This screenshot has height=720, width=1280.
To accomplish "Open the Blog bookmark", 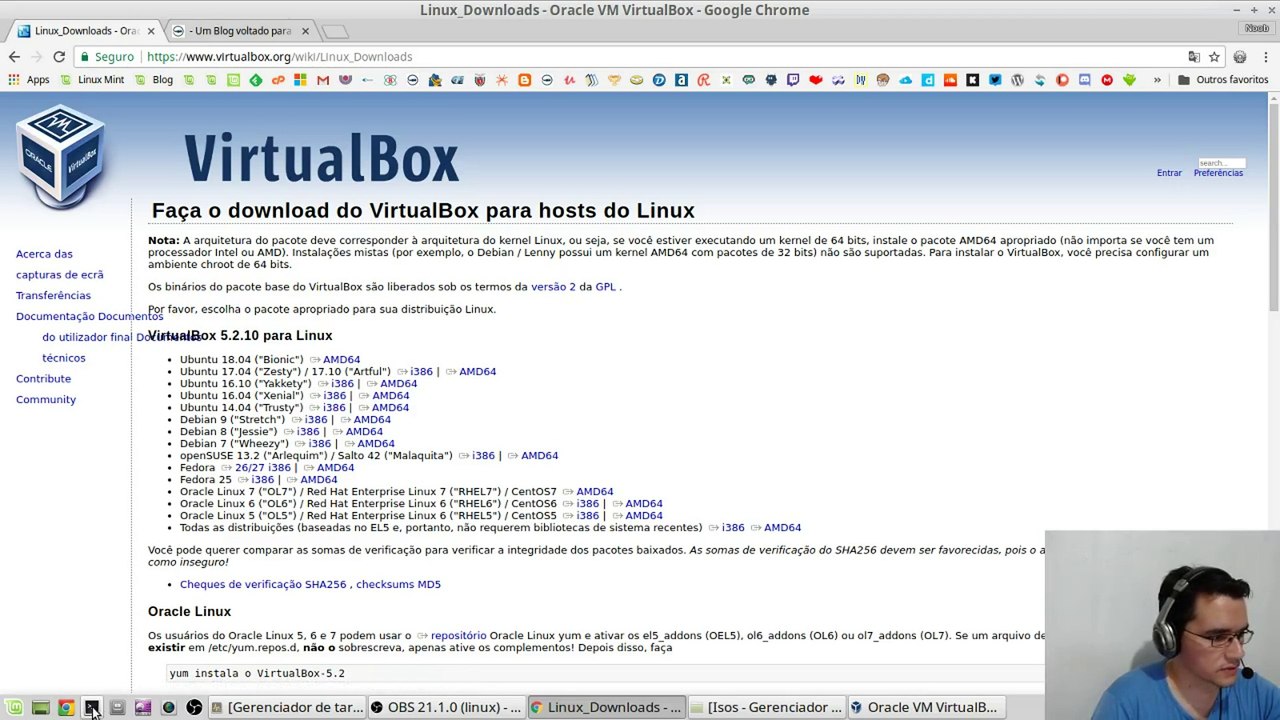I will [x=154, y=80].
